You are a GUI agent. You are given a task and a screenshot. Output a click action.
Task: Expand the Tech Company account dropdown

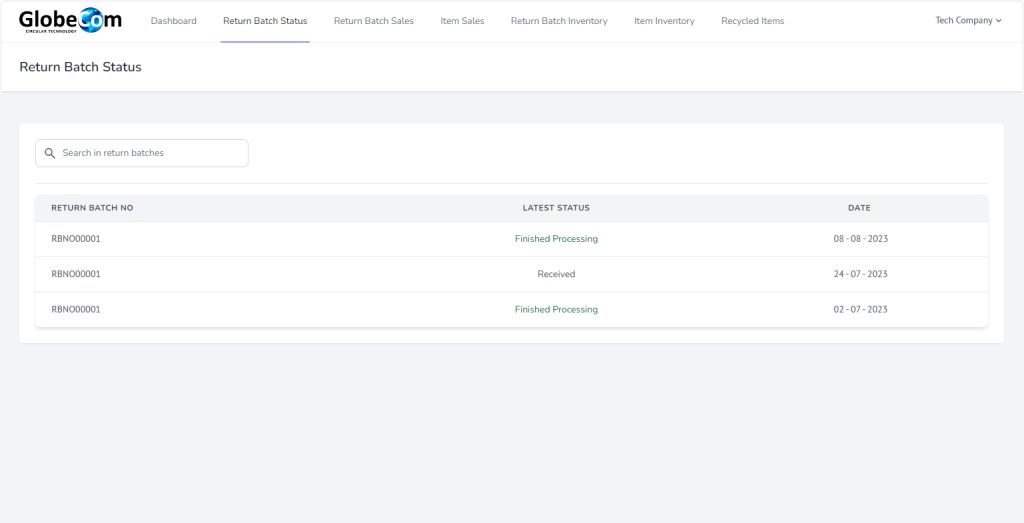click(x=967, y=21)
